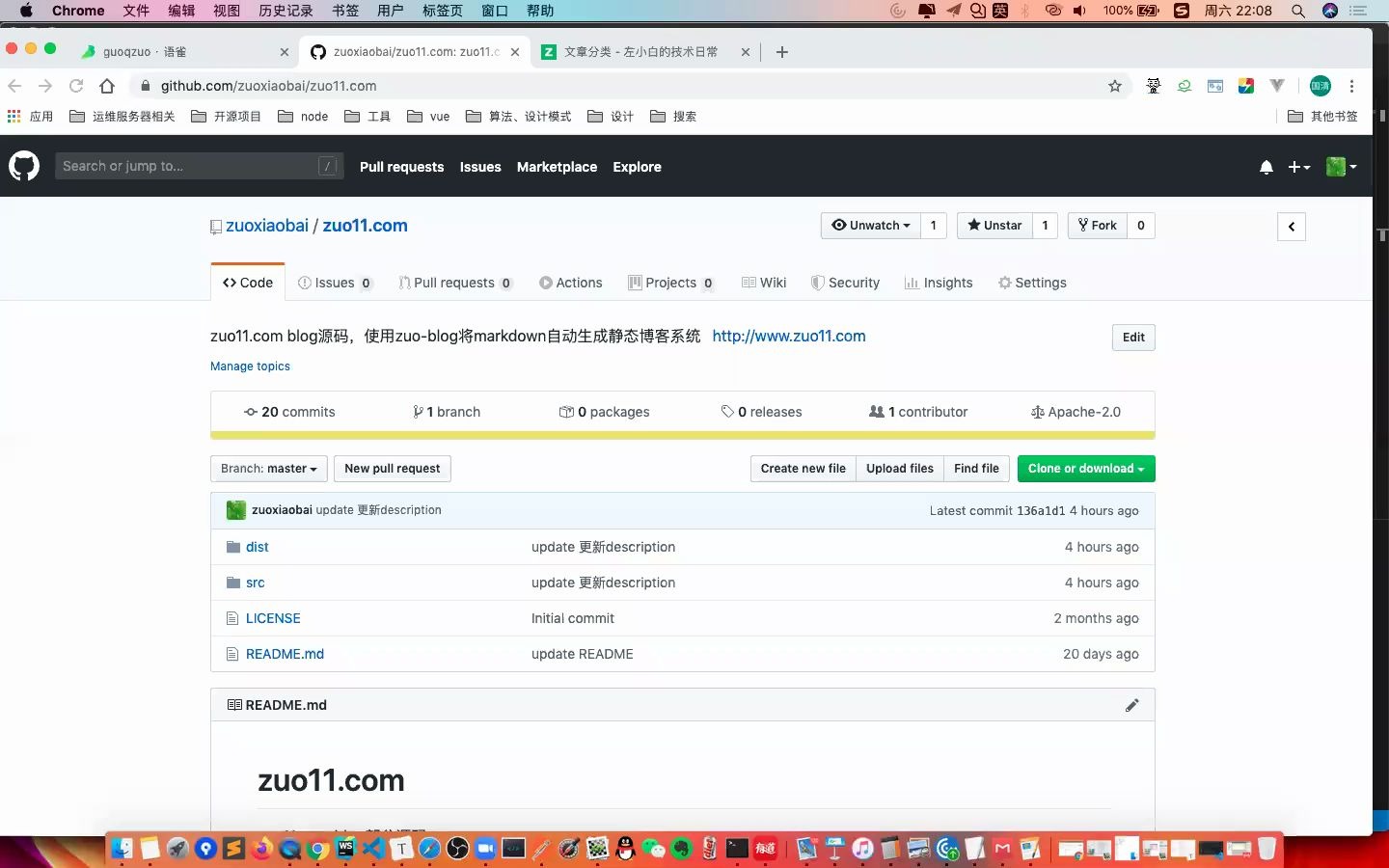
Task: View 0 releases link
Action: [x=761, y=412]
